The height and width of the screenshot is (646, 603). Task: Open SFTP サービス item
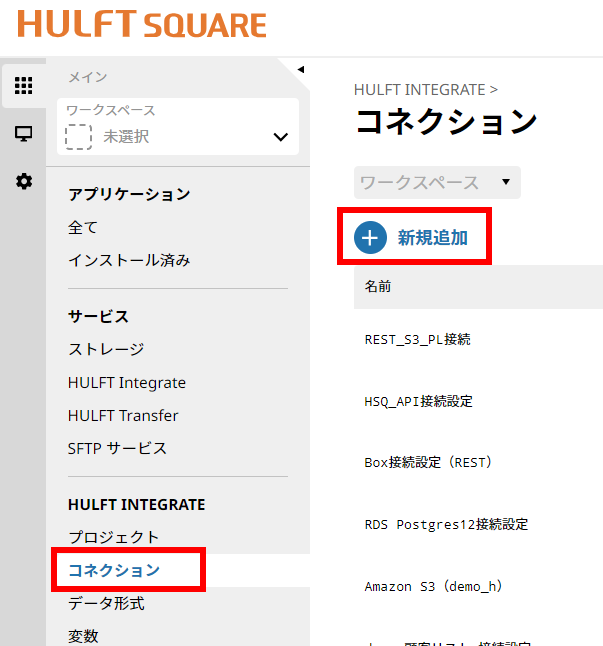click(117, 448)
